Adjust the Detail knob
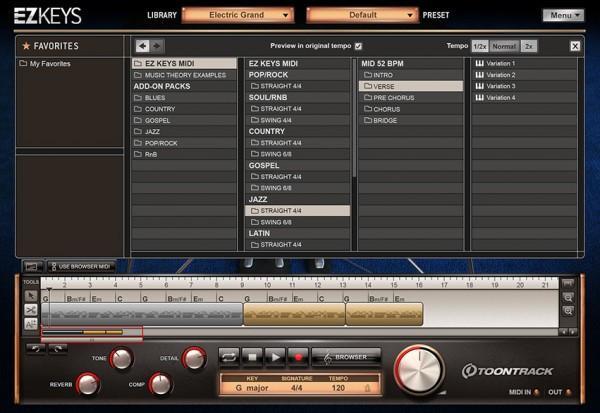Image resolution: width=600 pixels, height=413 pixels. click(x=194, y=358)
